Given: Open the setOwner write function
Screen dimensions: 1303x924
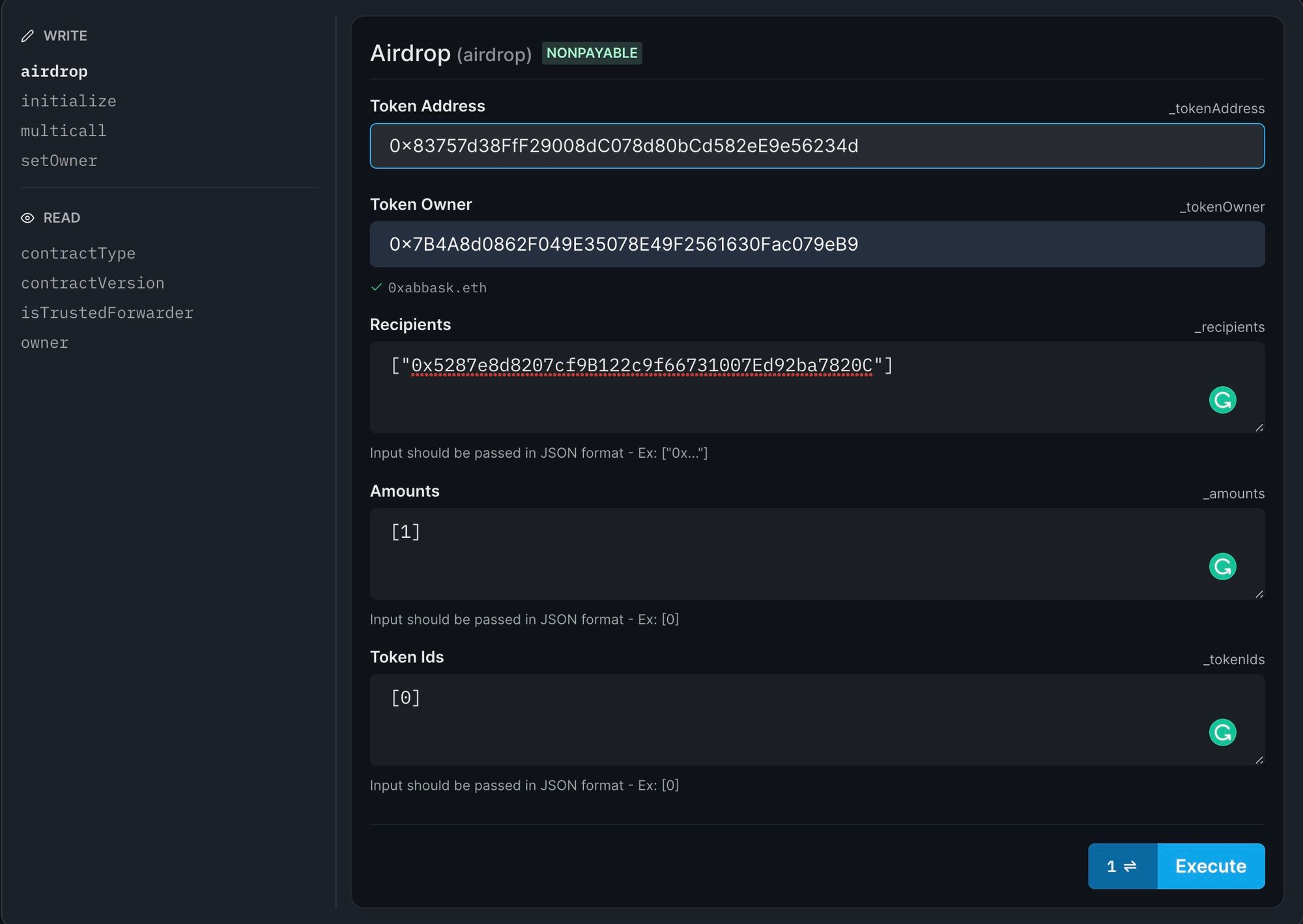Looking at the screenshot, I should coord(59,160).
